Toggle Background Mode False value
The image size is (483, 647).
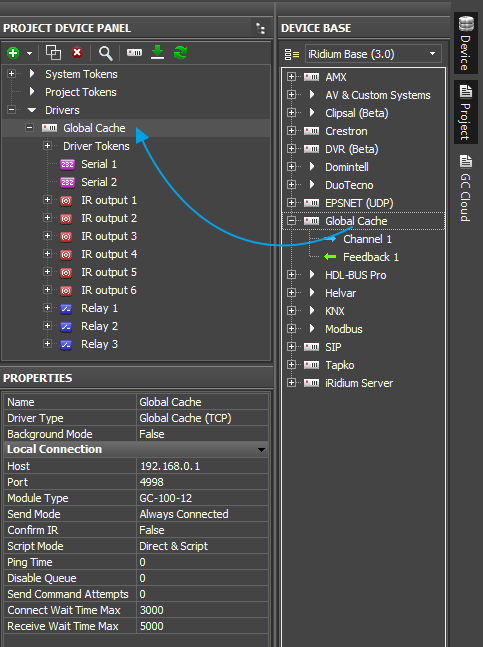[202, 434]
